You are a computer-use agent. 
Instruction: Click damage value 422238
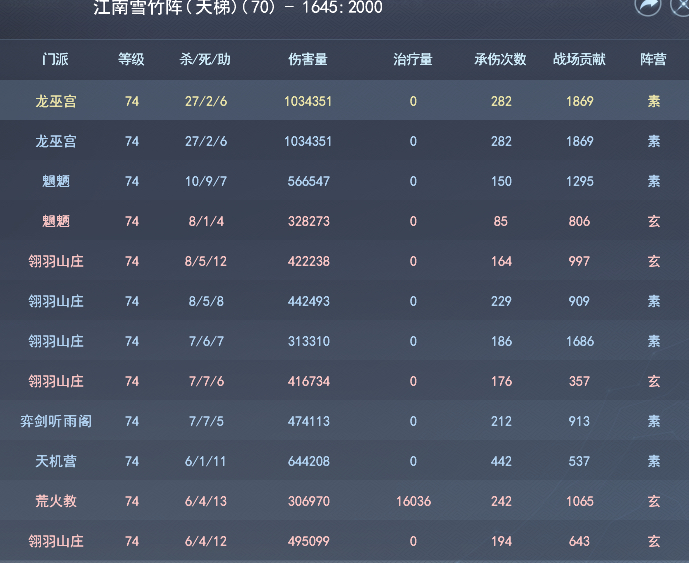point(308,262)
